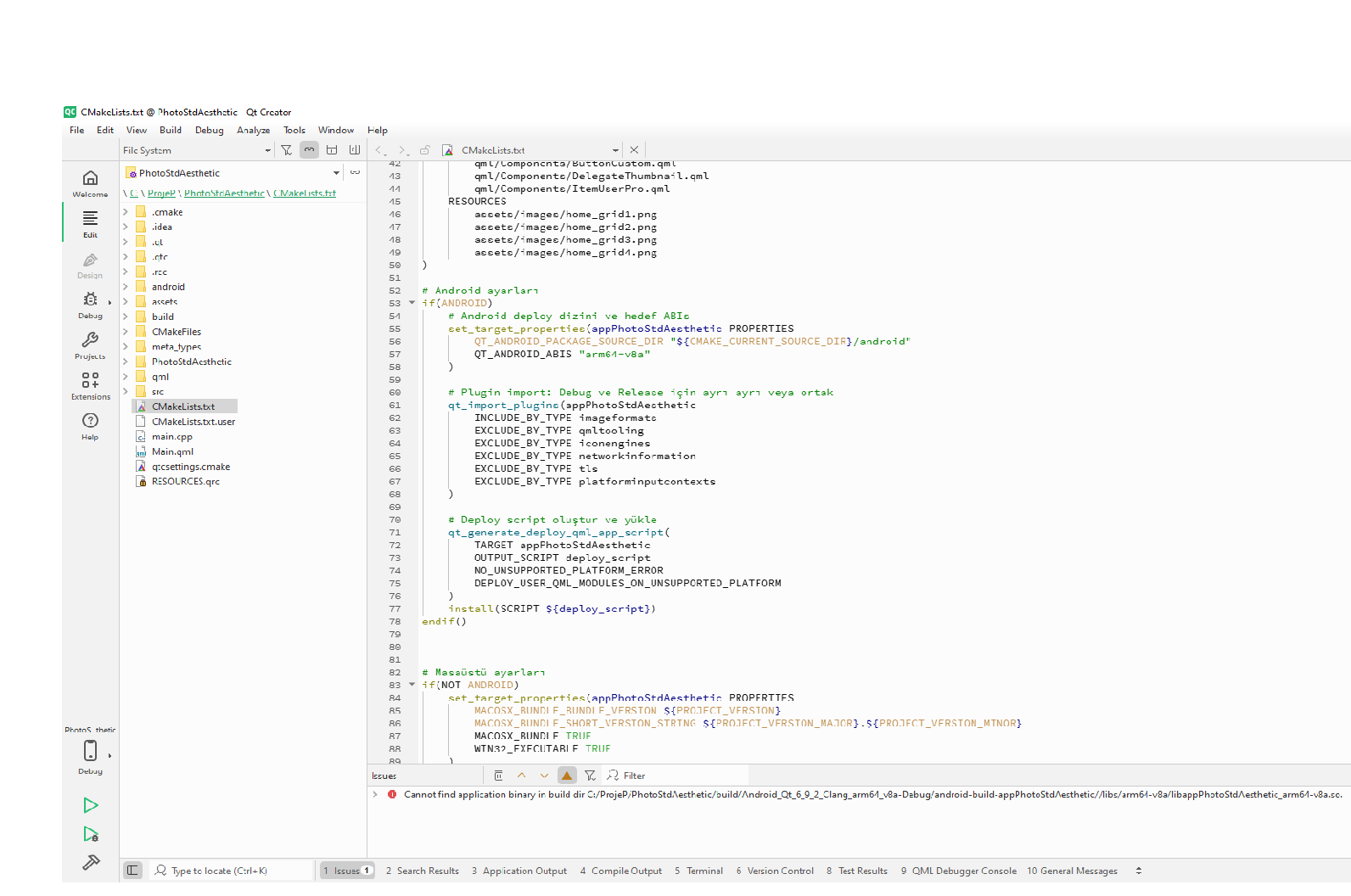
Task: Toggle file tree filter funnel icon
Action: tap(287, 150)
